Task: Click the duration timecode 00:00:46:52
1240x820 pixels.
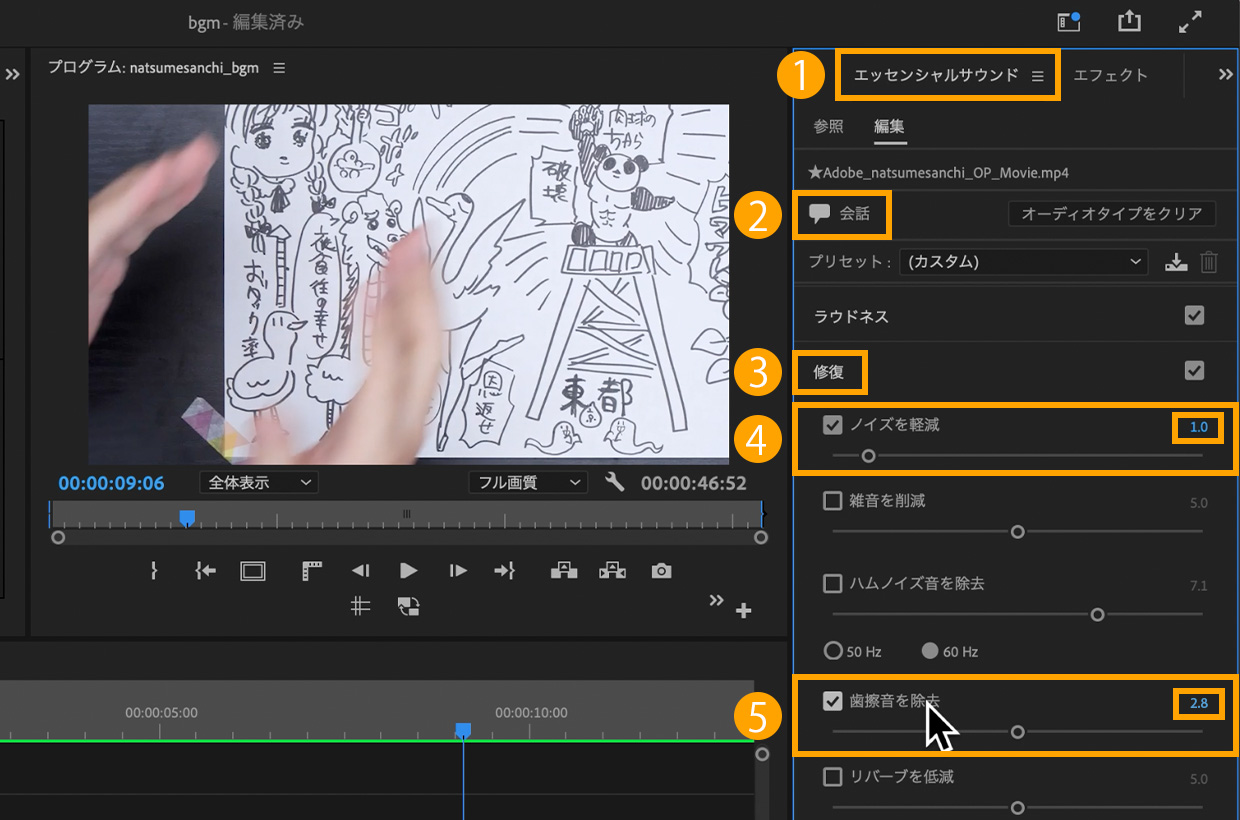Action: tap(694, 483)
